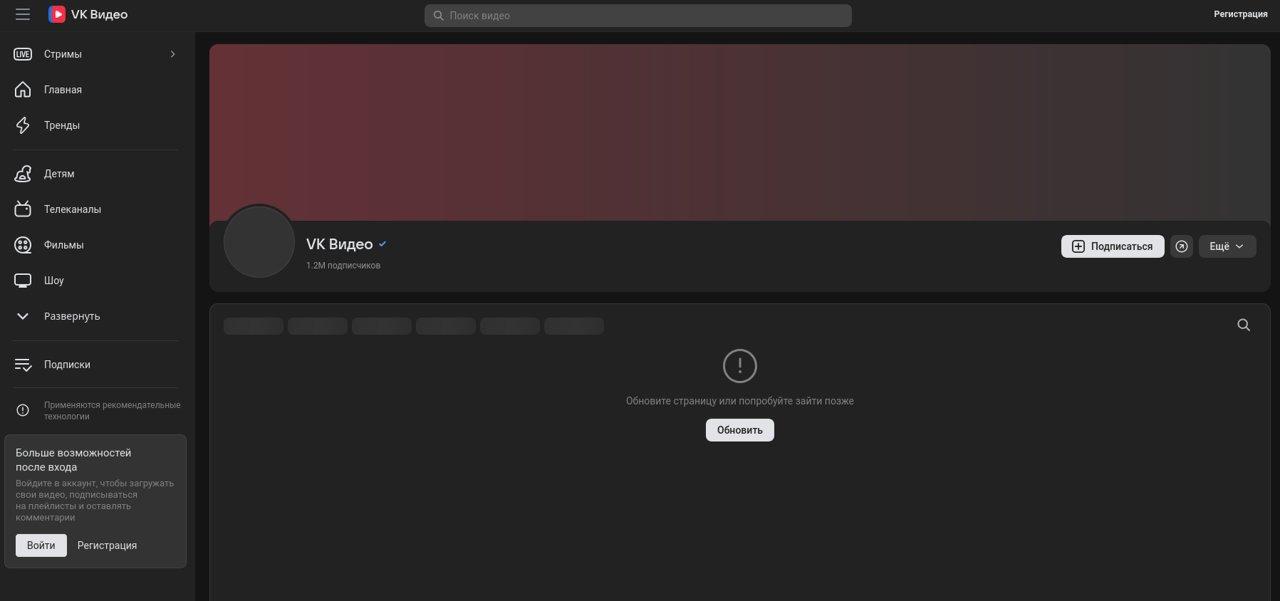Click the search icon in the channel panel
This screenshot has width=1280, height=601.
pyautogui.click(x=1243, y=324)
